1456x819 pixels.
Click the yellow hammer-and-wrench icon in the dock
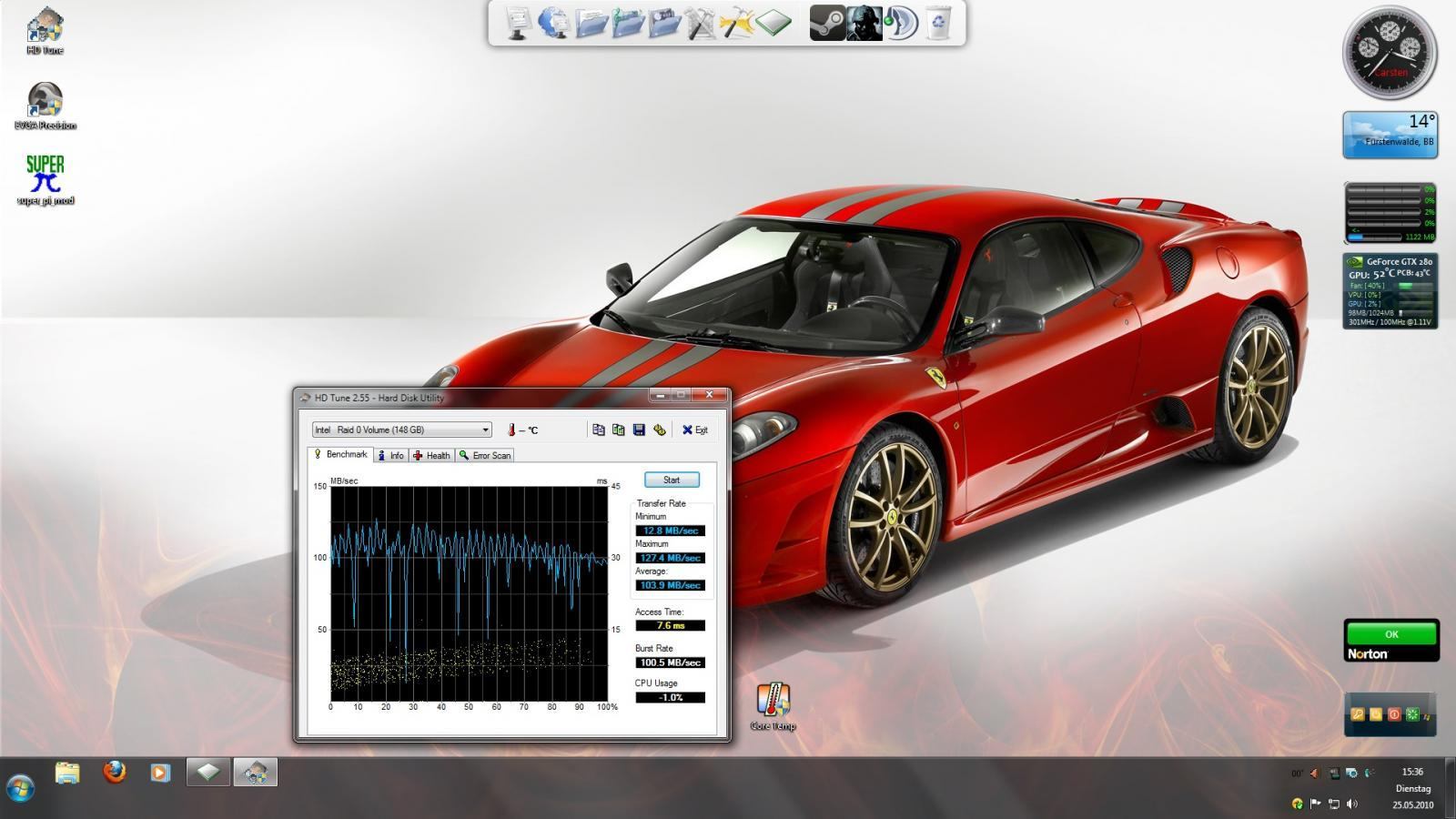[x=736, y=23]
